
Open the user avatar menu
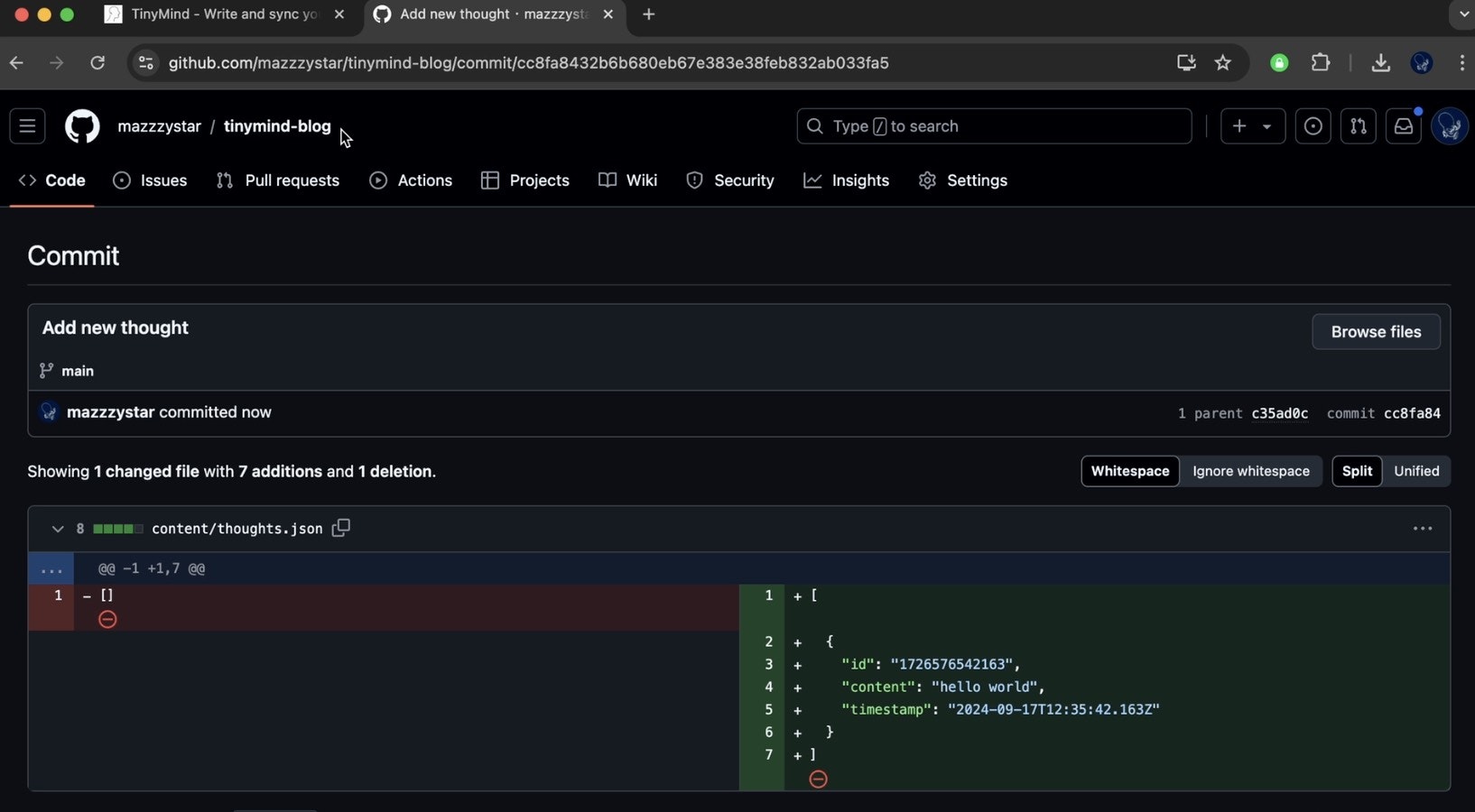tap(1450, 126)
